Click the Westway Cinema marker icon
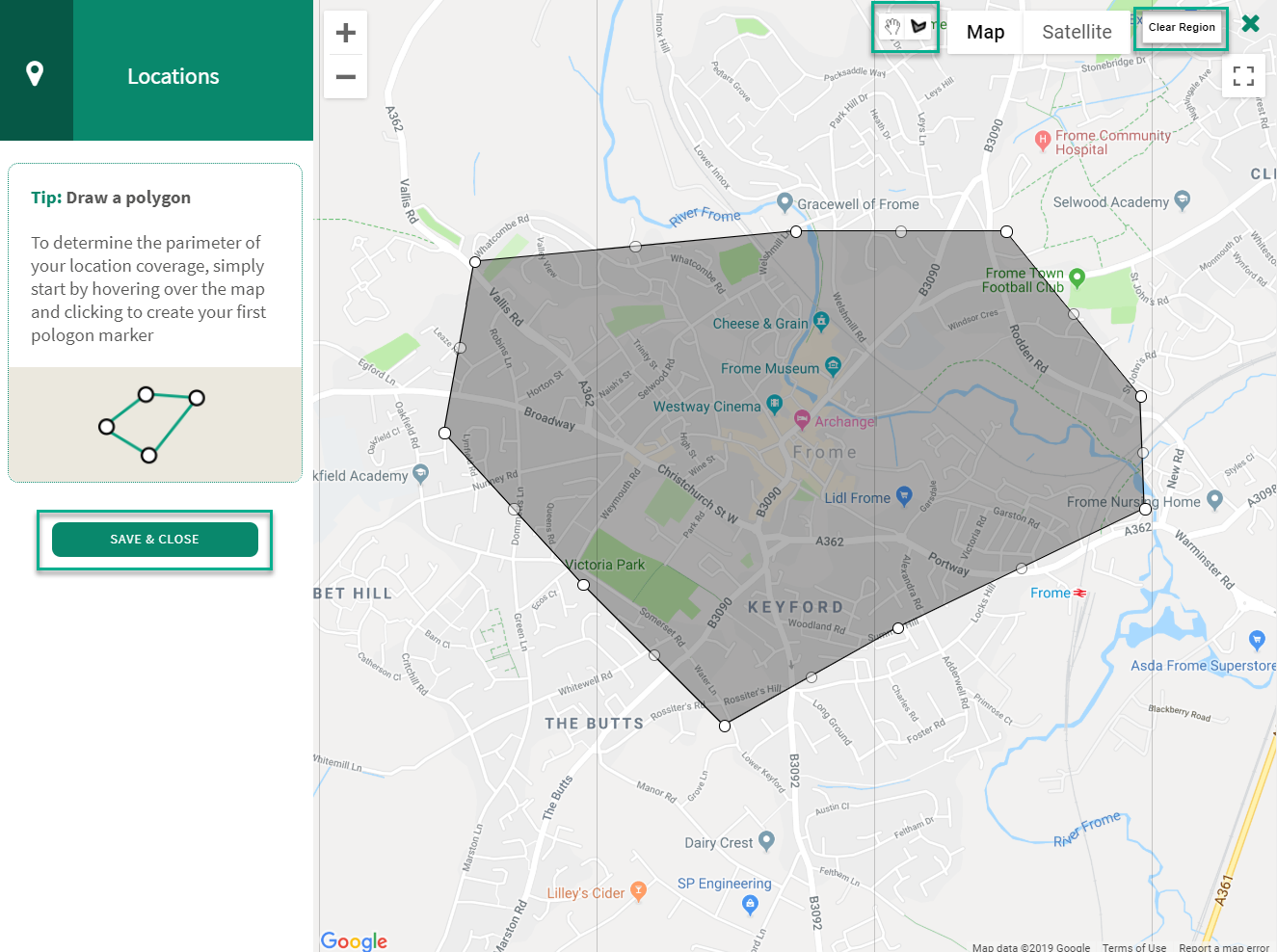The image size is (1277, 952). tap(774, 404)
